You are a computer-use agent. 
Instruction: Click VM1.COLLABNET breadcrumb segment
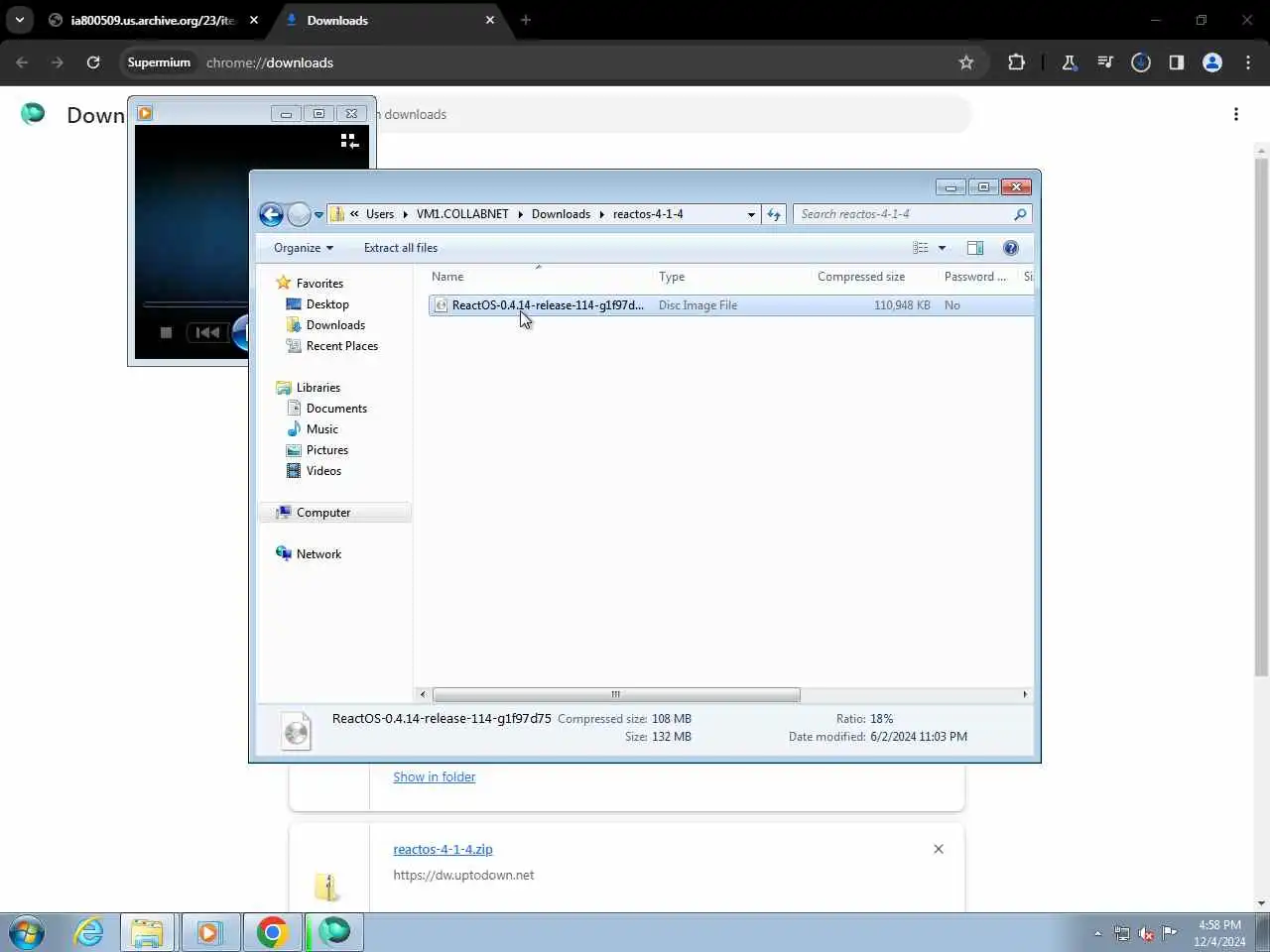click(462, 214)
